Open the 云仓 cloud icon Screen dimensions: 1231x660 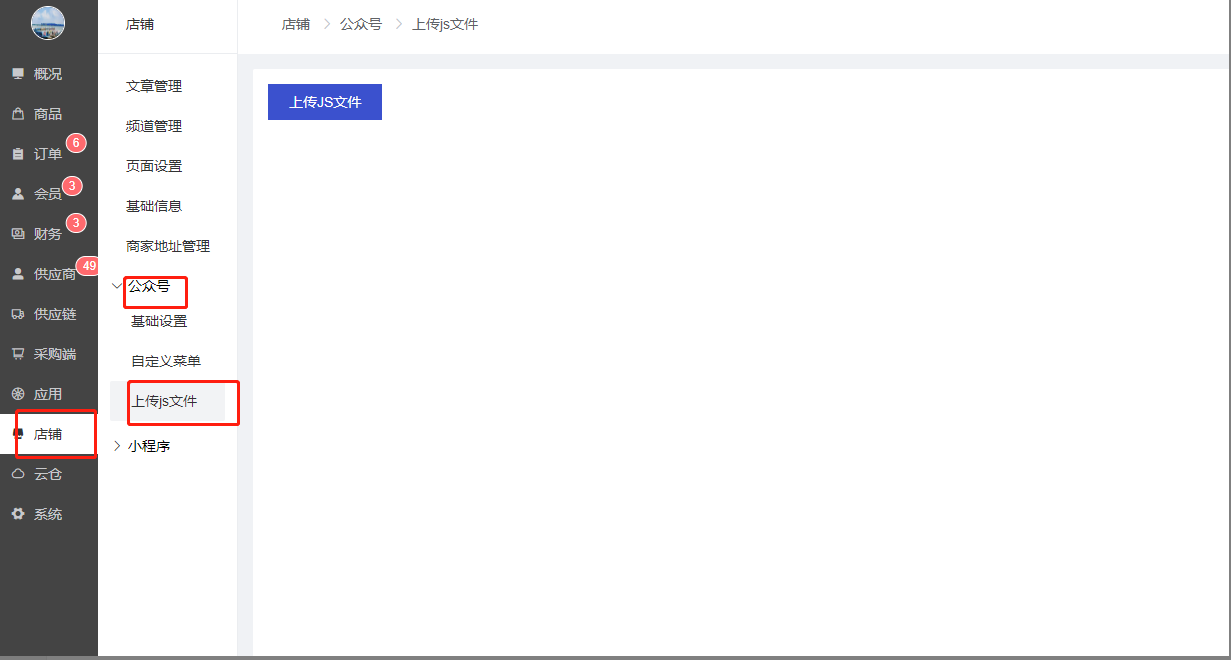click(x=18, y=474)
